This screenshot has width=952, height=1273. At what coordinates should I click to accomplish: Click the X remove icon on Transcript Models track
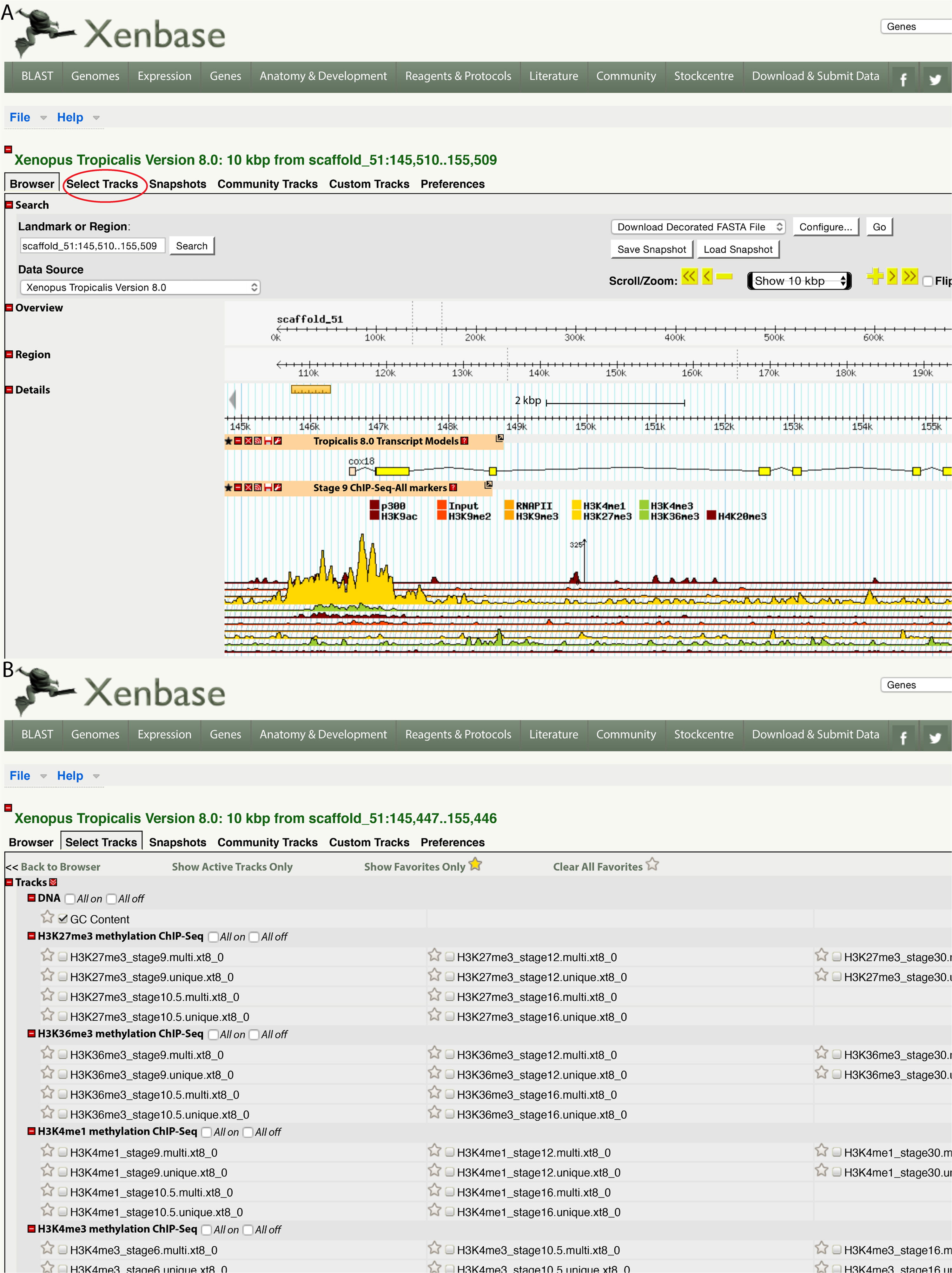click(248, 441)
